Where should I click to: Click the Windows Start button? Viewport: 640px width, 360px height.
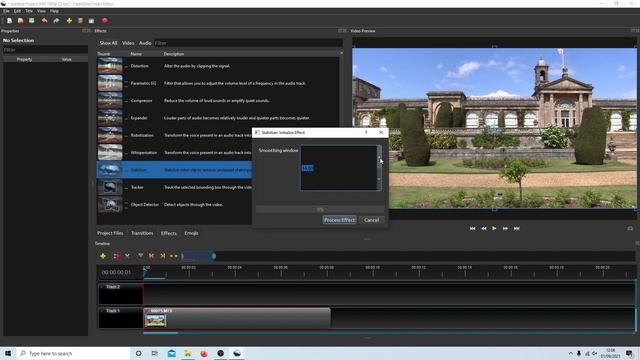[8, 353]
